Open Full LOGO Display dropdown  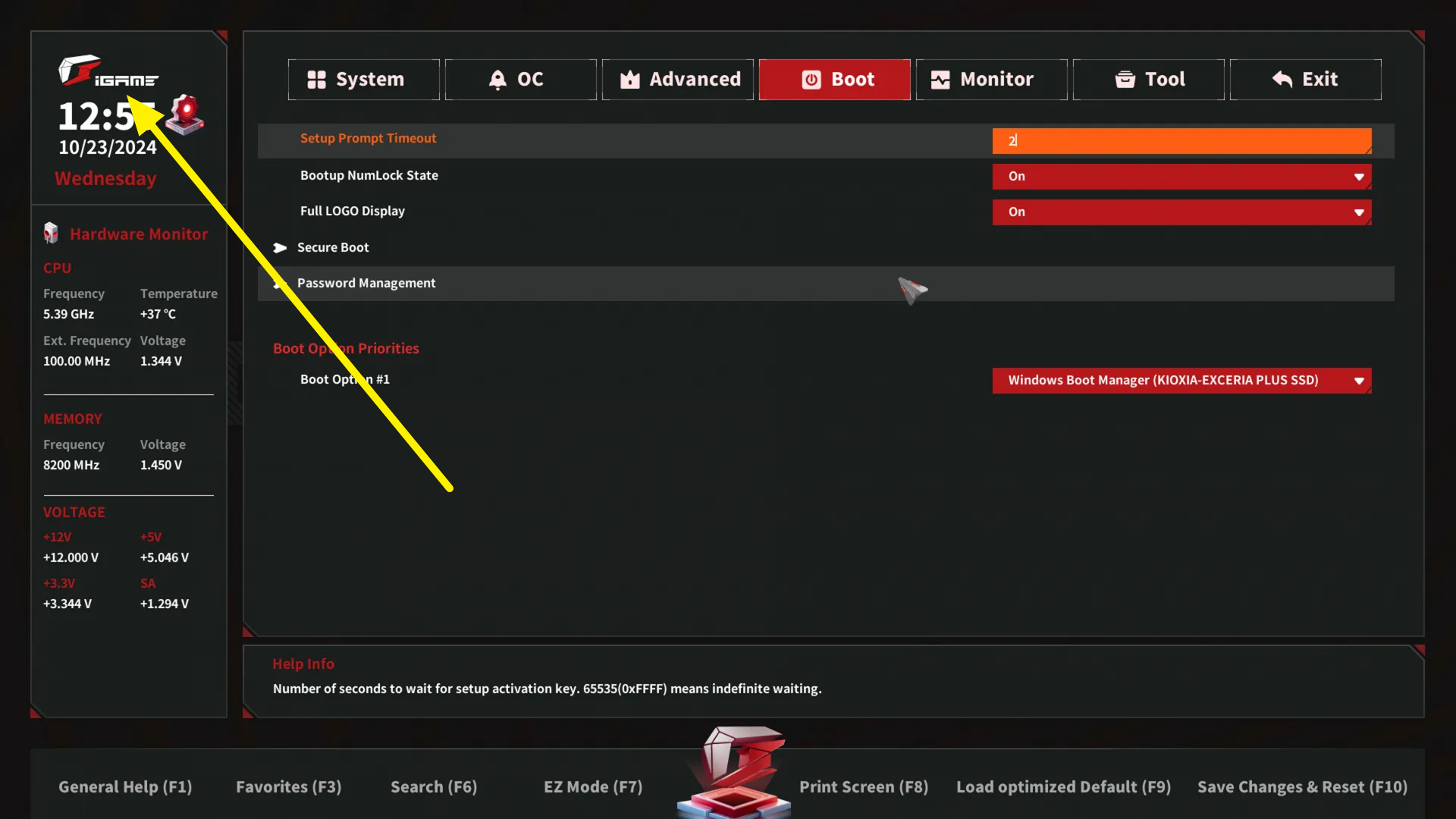(x=1181, y=212)
